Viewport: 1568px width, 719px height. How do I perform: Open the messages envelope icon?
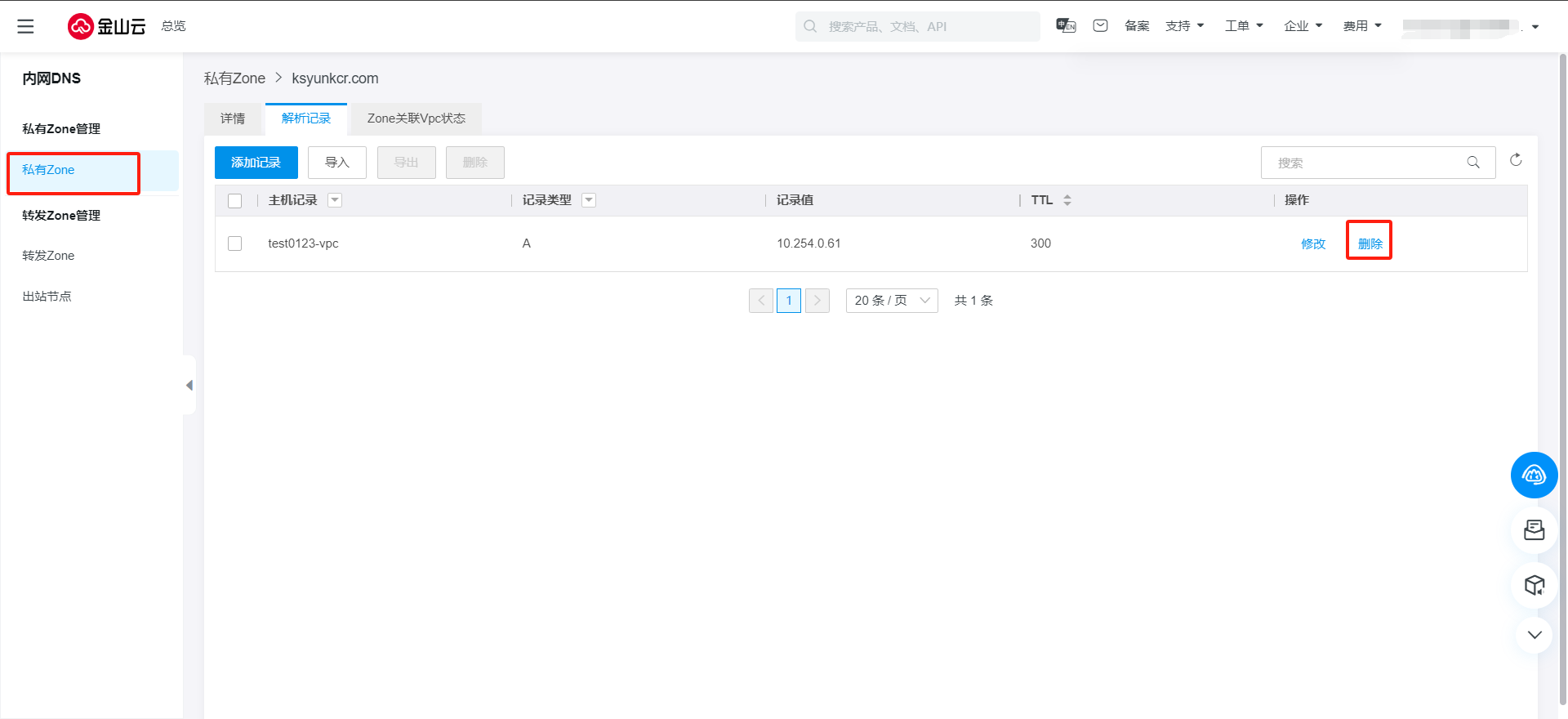coord(1100,25)
